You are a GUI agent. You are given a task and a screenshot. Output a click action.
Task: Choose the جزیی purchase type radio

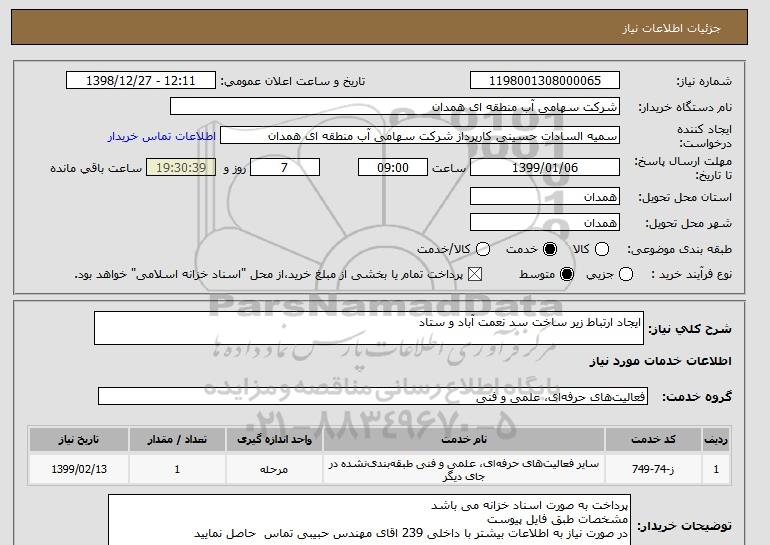tap(626, 274)
